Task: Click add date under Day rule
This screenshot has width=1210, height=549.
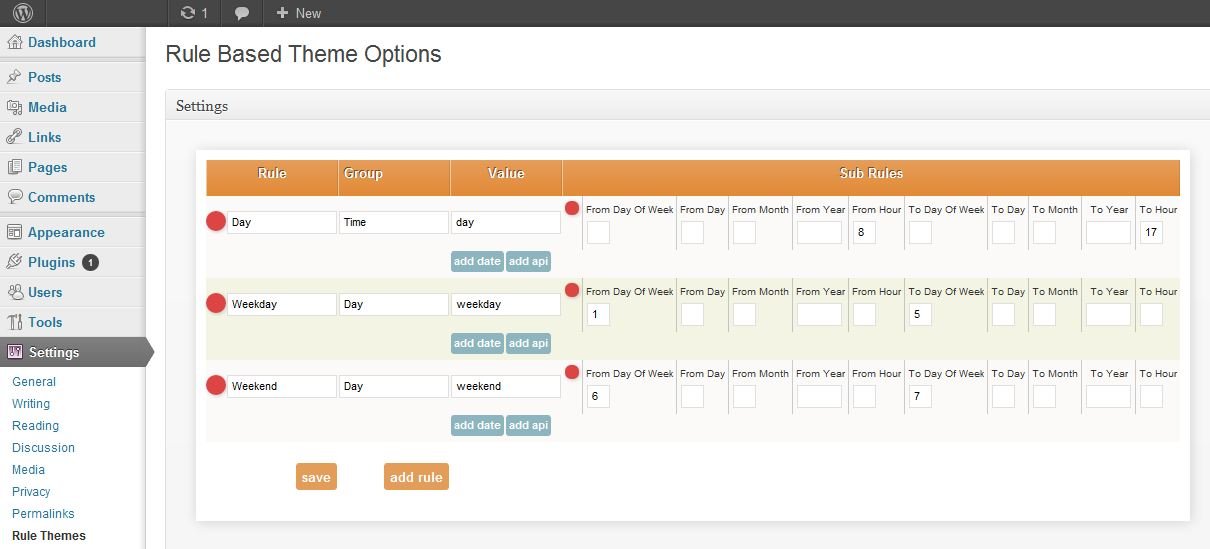Action: (x=477, y=261)
